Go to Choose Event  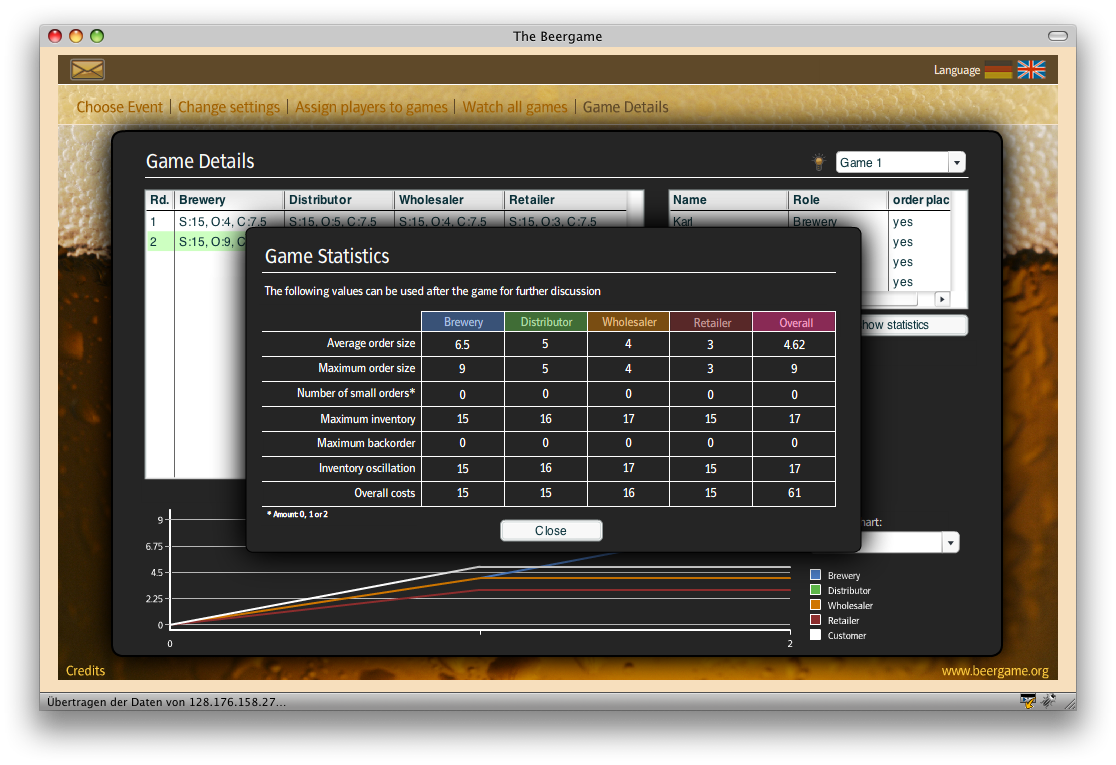point(120,107)
